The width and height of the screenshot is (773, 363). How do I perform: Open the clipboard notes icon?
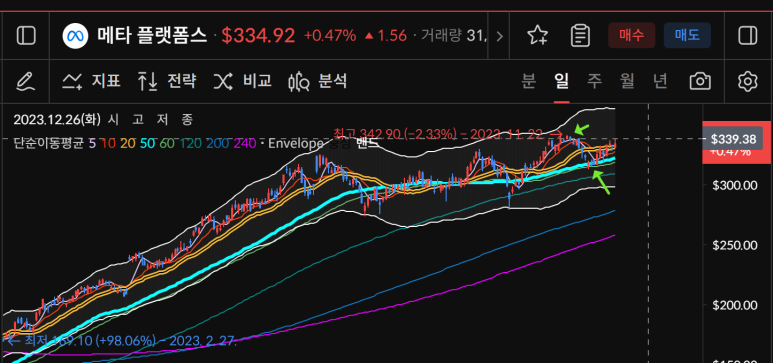pyautogui.click(x=580, y=36)
